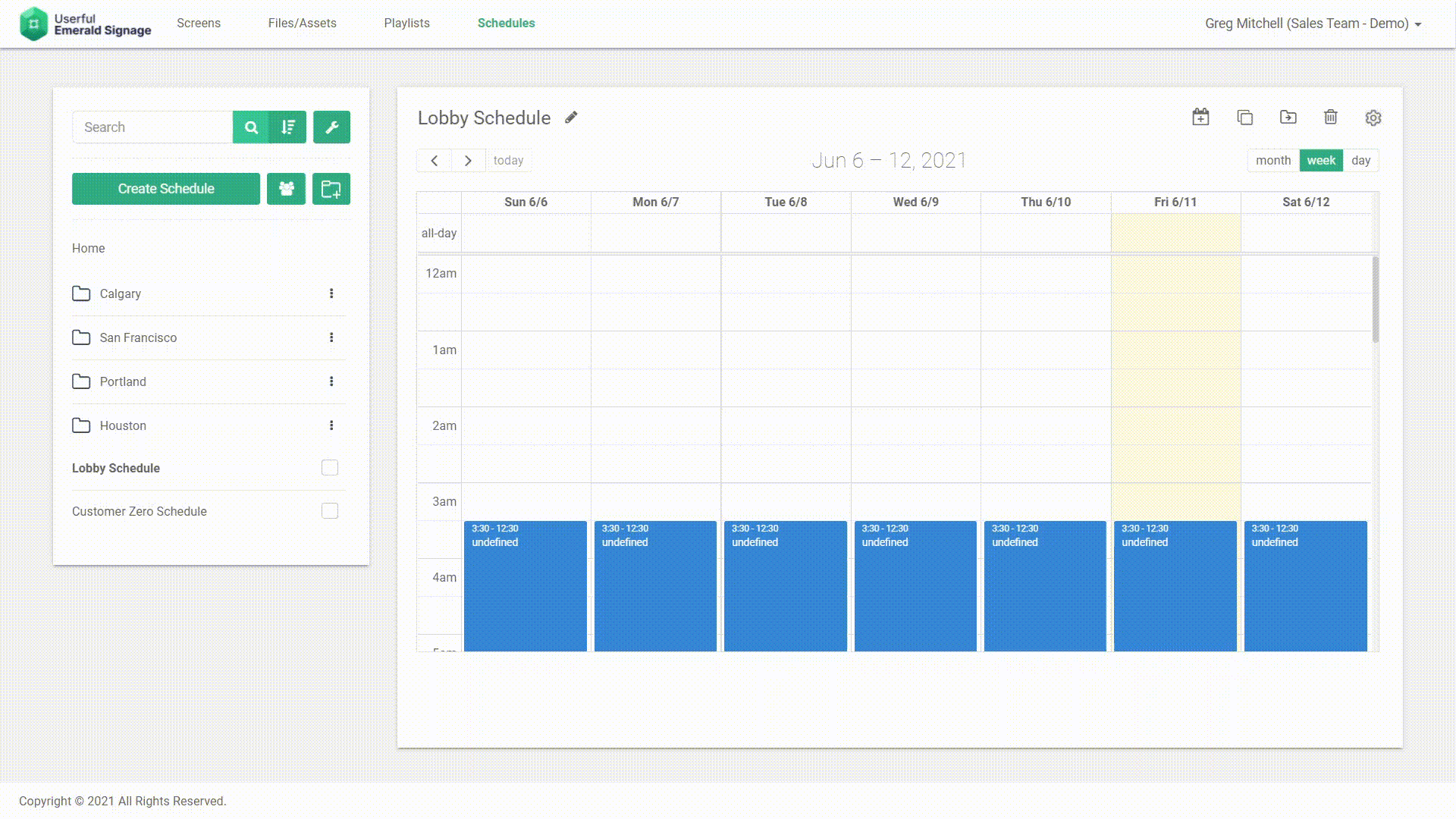This screenshot has width=1456, height=819.
Task: Click the add calendar event icon
Action: point(1200,117)
